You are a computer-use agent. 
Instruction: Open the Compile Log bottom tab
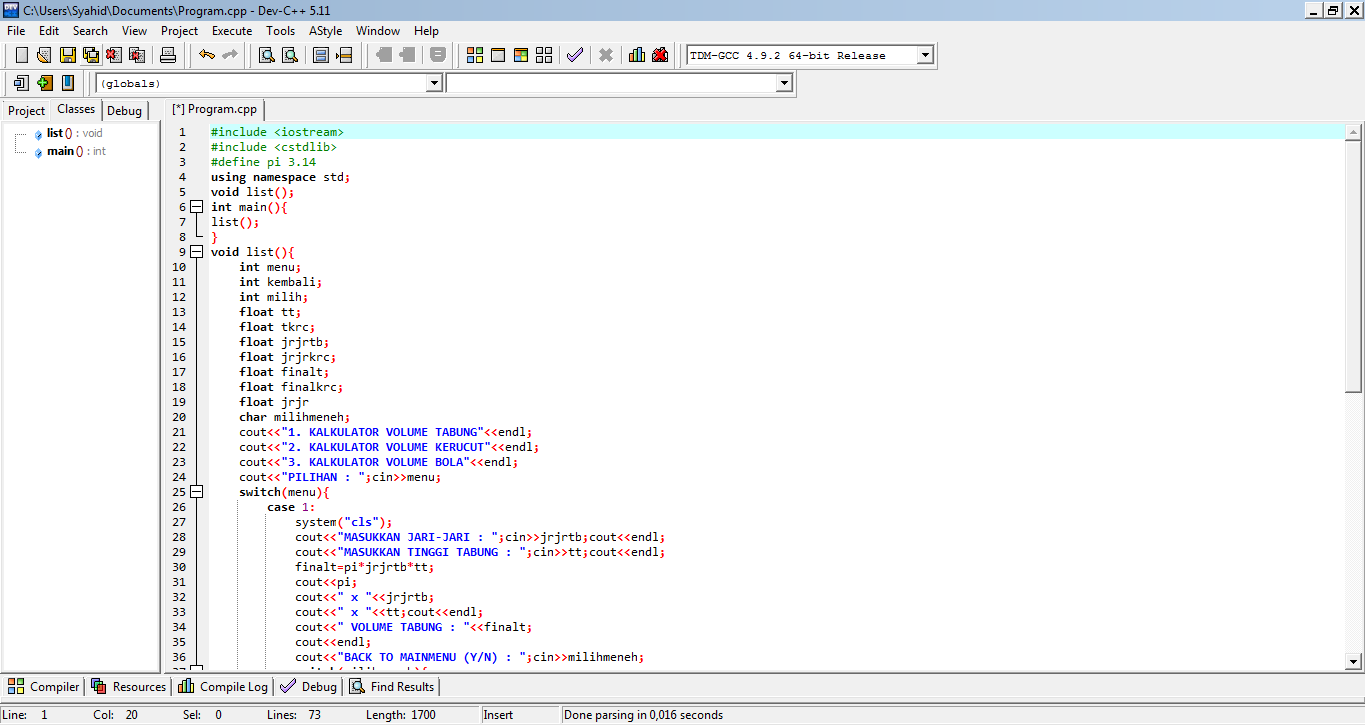(223, 687)
